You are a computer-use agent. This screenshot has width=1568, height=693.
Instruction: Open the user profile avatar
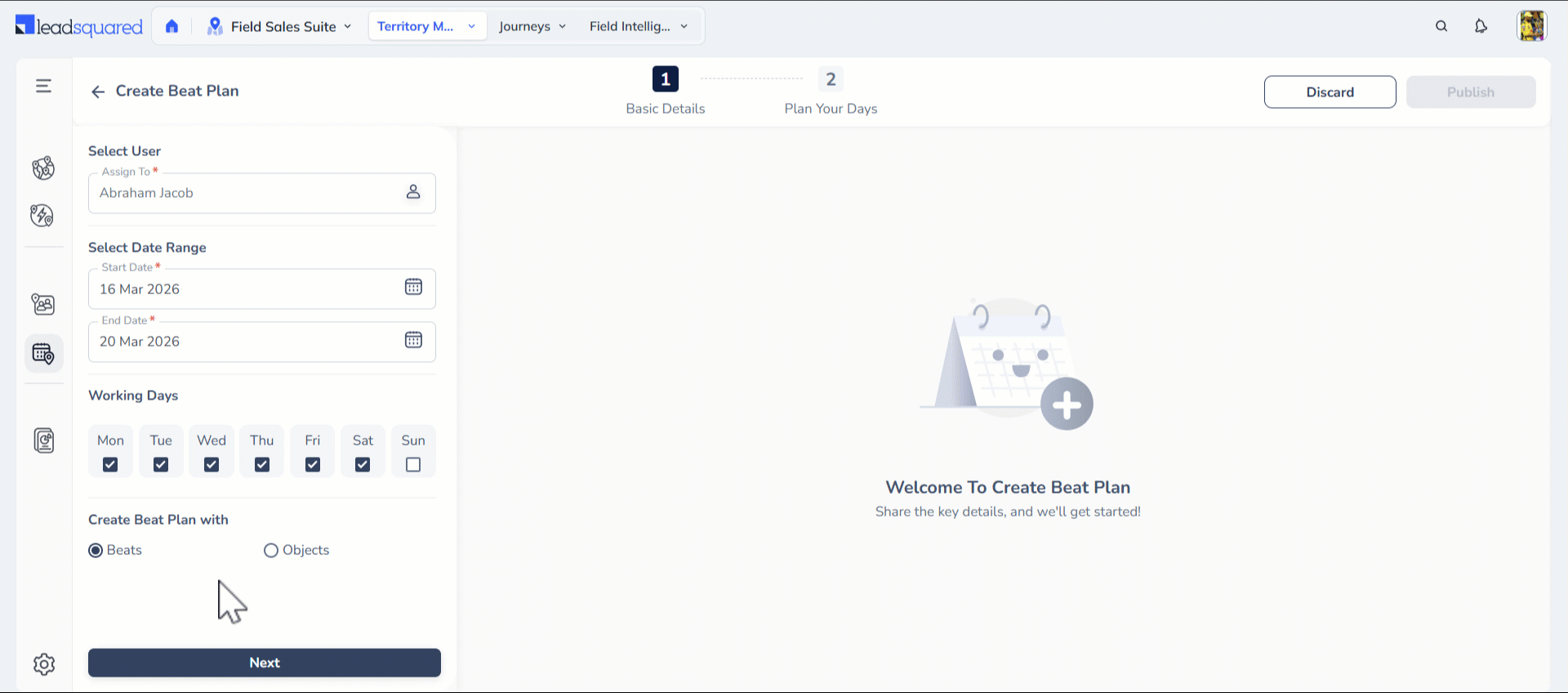(x=1532, y=26)
